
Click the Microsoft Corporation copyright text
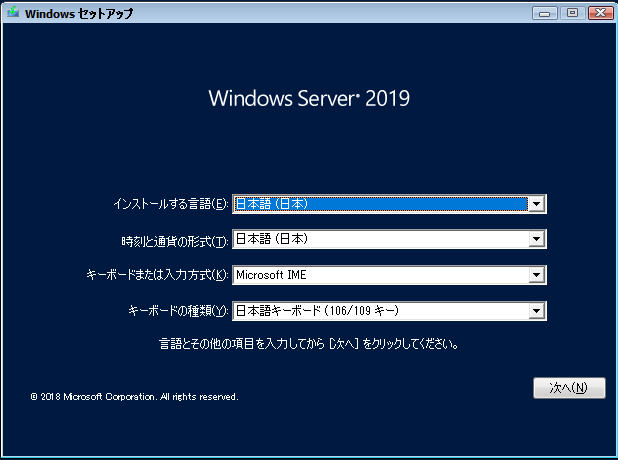(x=134, y=397)
